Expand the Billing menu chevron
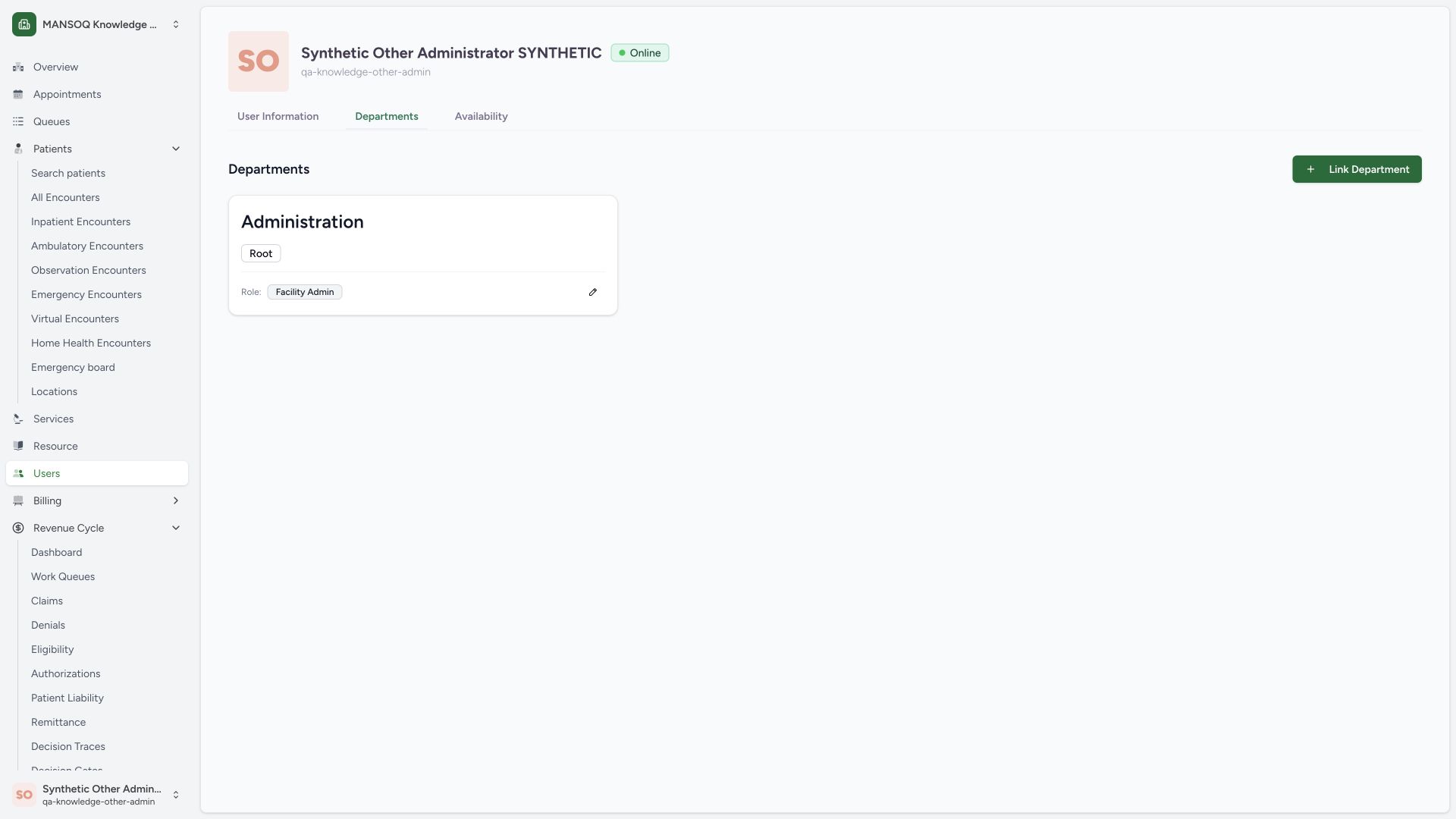 click(176, 501)
